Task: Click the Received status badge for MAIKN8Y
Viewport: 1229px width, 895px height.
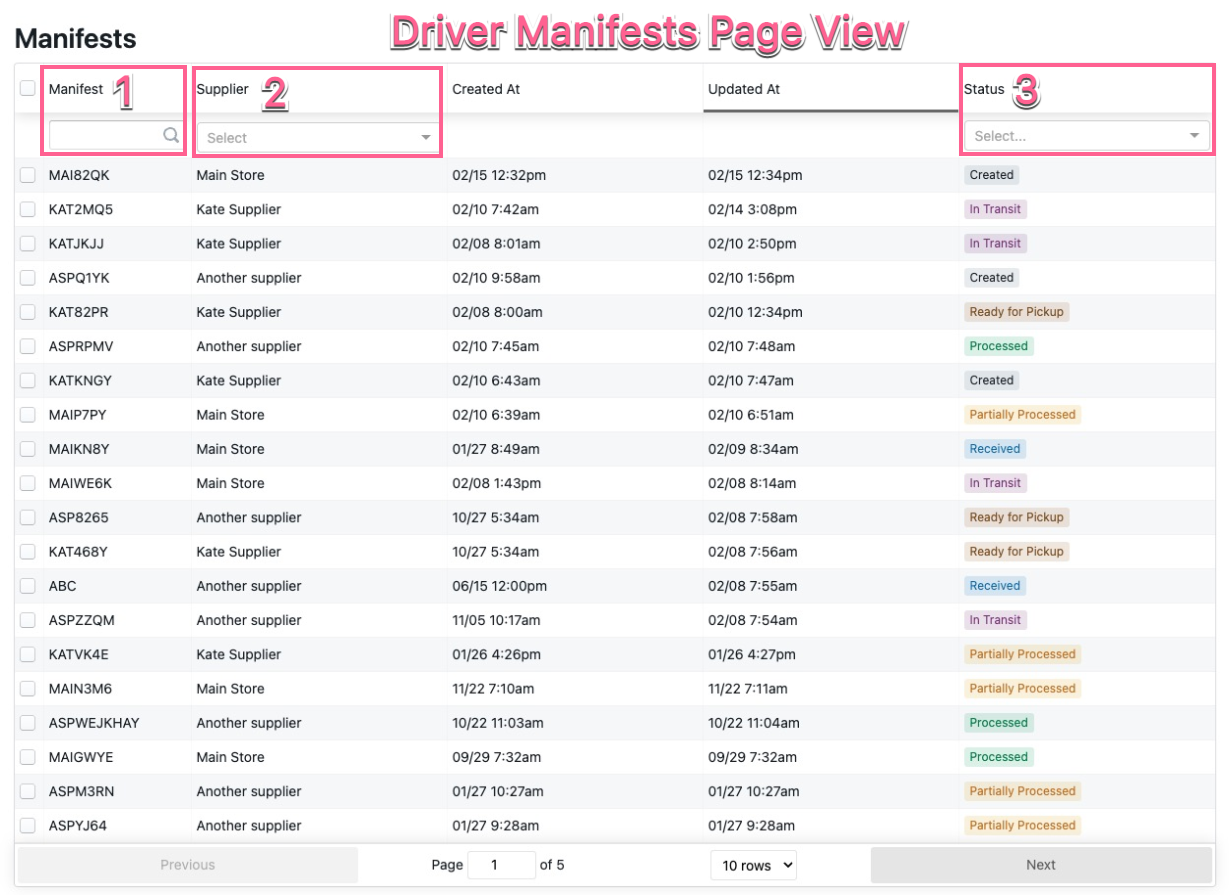Action: tap(994, 449)
